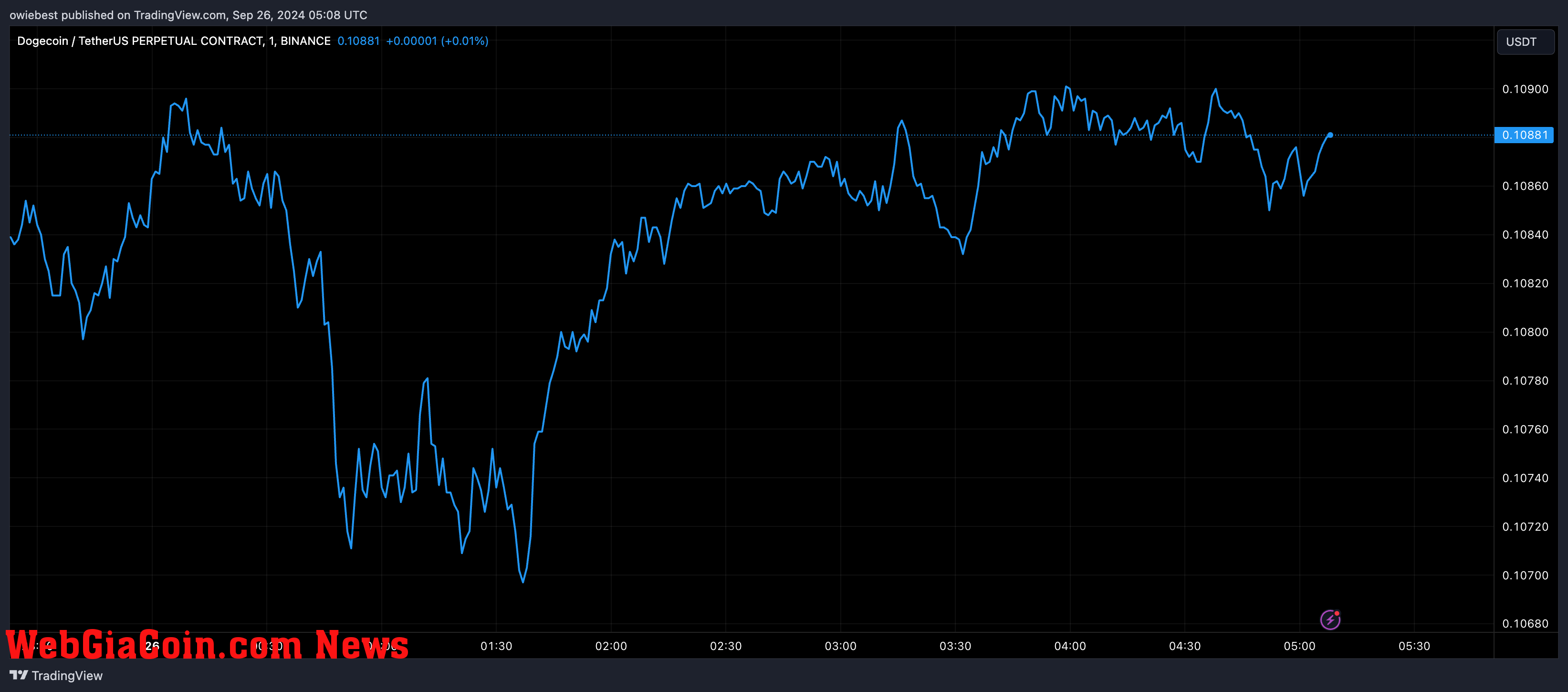
Task: Click the latest price dot on the line
Action: pos(1330,135)
